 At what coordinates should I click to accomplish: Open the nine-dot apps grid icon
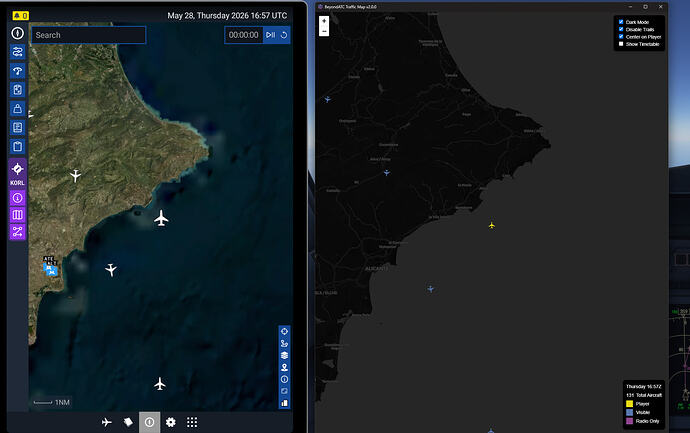click(x=192, y=422)
